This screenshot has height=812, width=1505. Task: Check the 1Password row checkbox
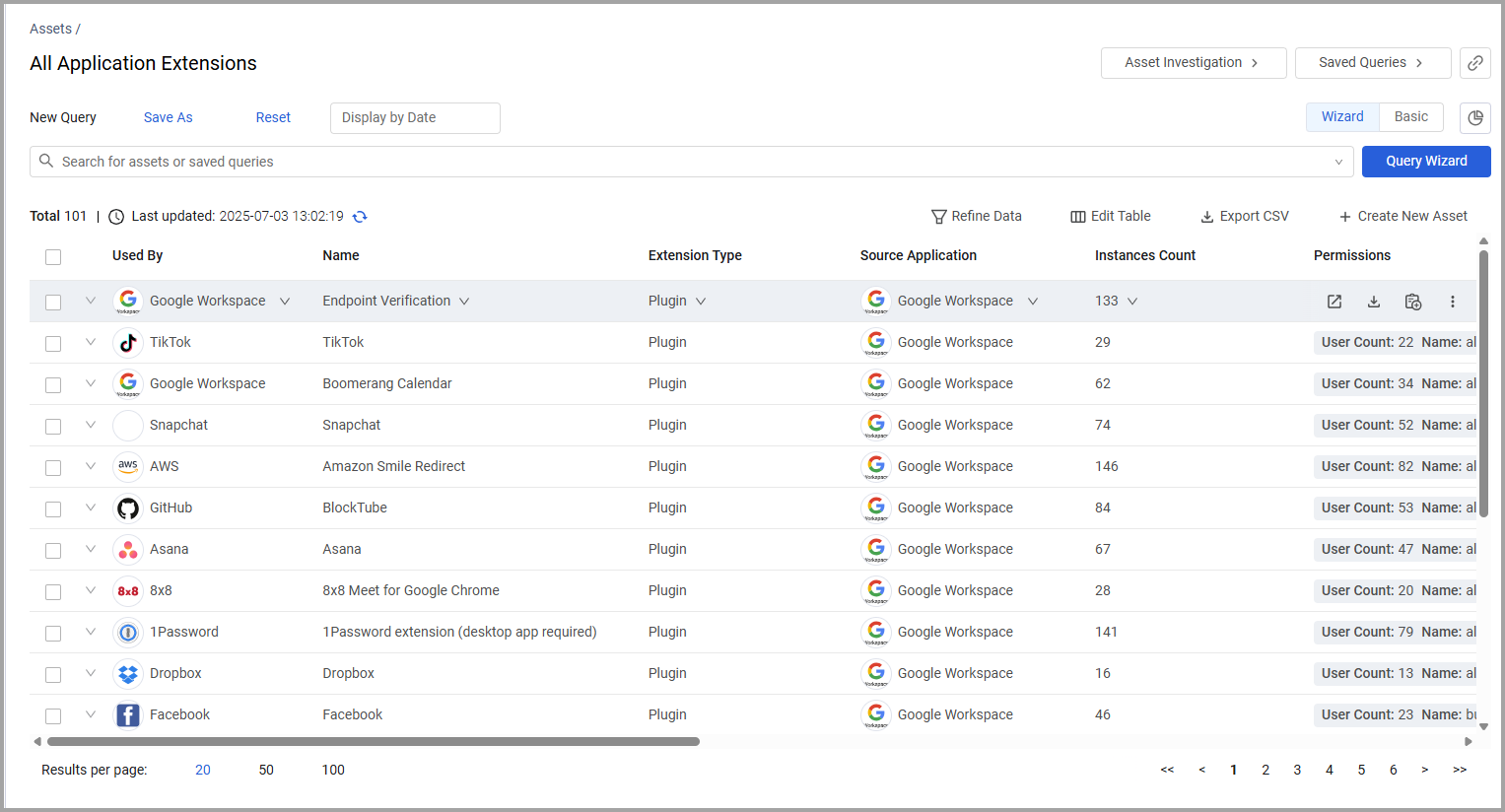click(53, 634)
